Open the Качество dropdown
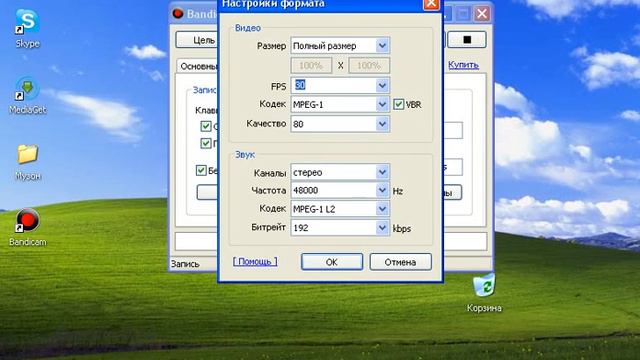Screen dimensions: 640x360 click(382, 124)
